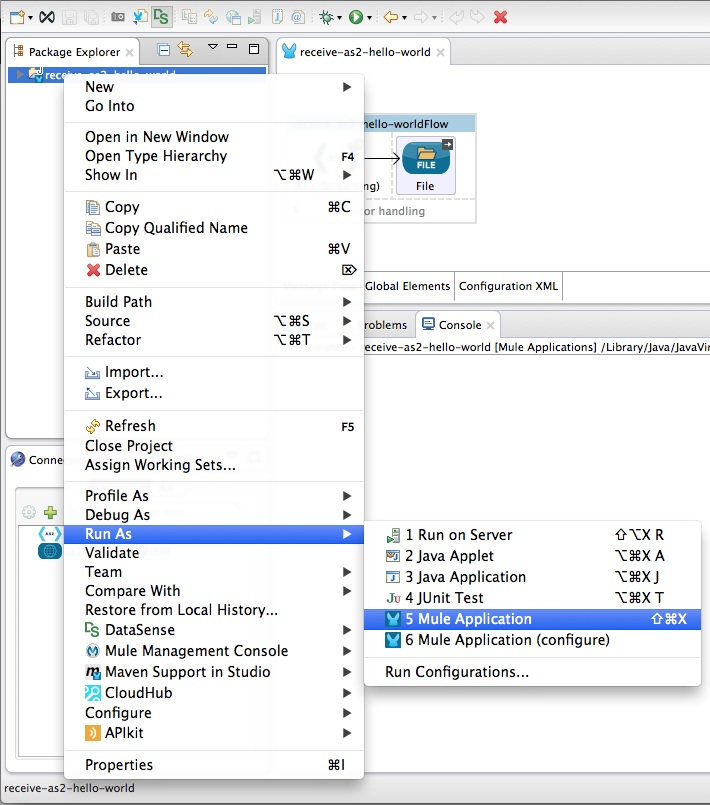The width and height of the screenshot is (710, 805).
Task: Expand the Compare With submenu
Action: (x=214, y=590)
